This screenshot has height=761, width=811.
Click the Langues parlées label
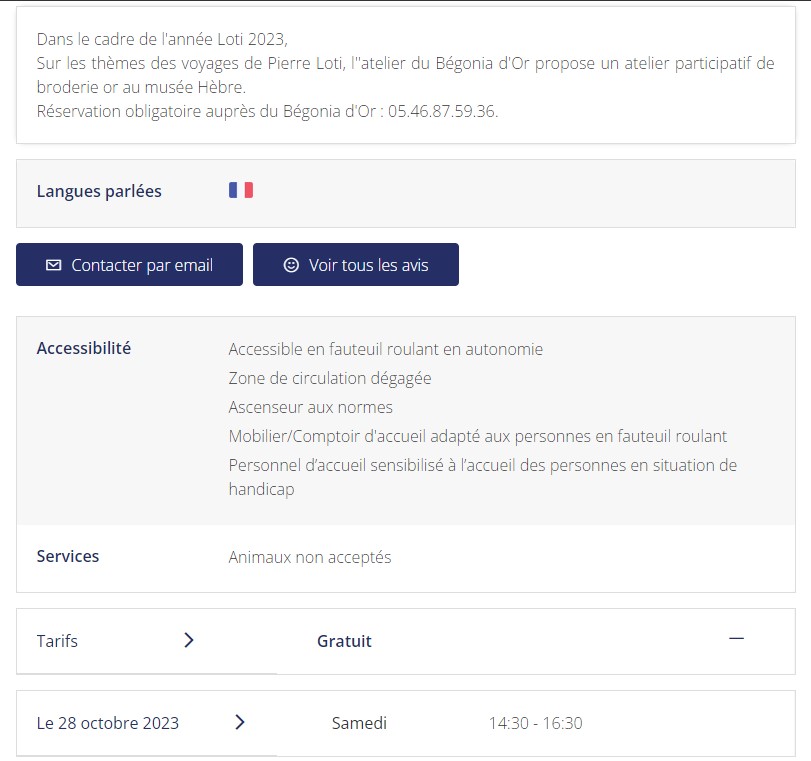[99, 191]
